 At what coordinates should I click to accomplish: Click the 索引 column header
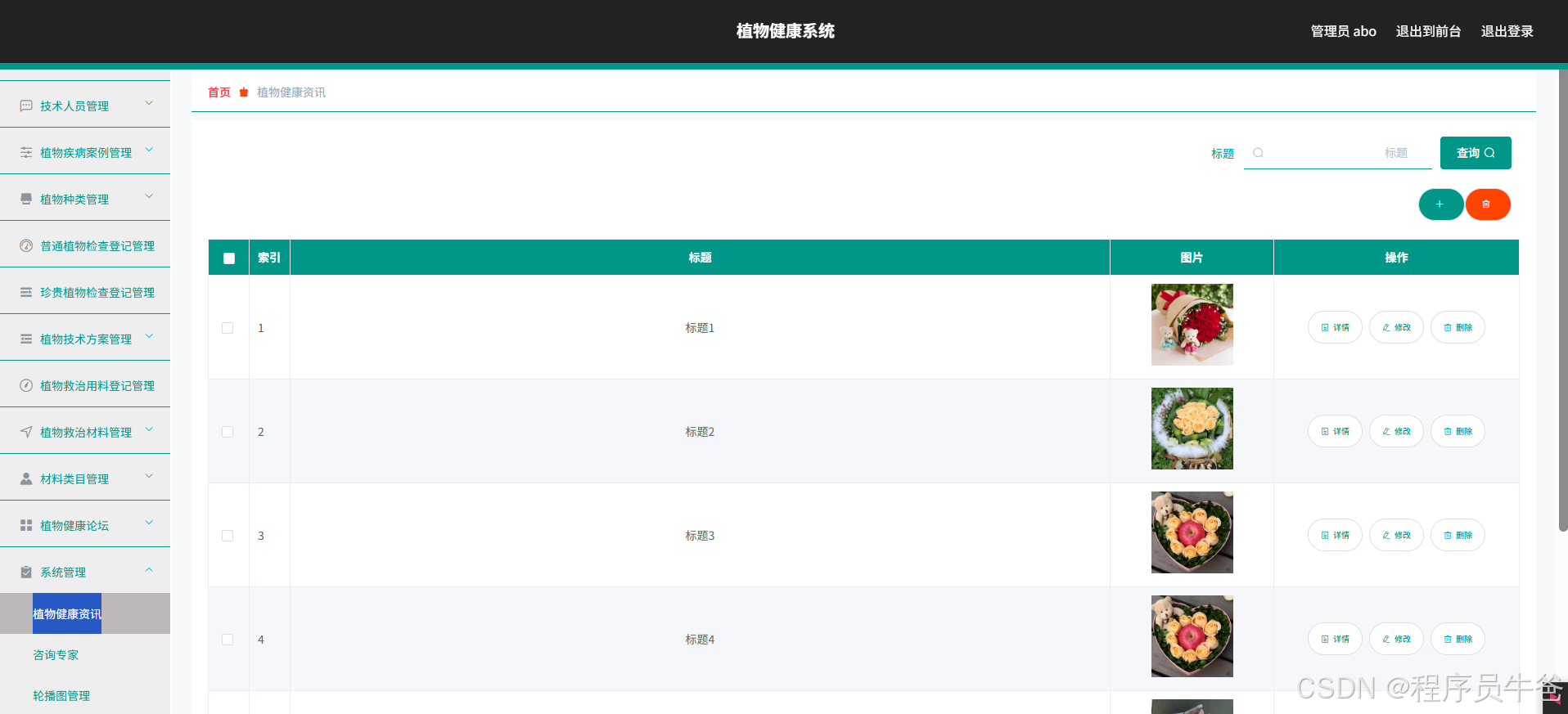(x=269, y=258)
